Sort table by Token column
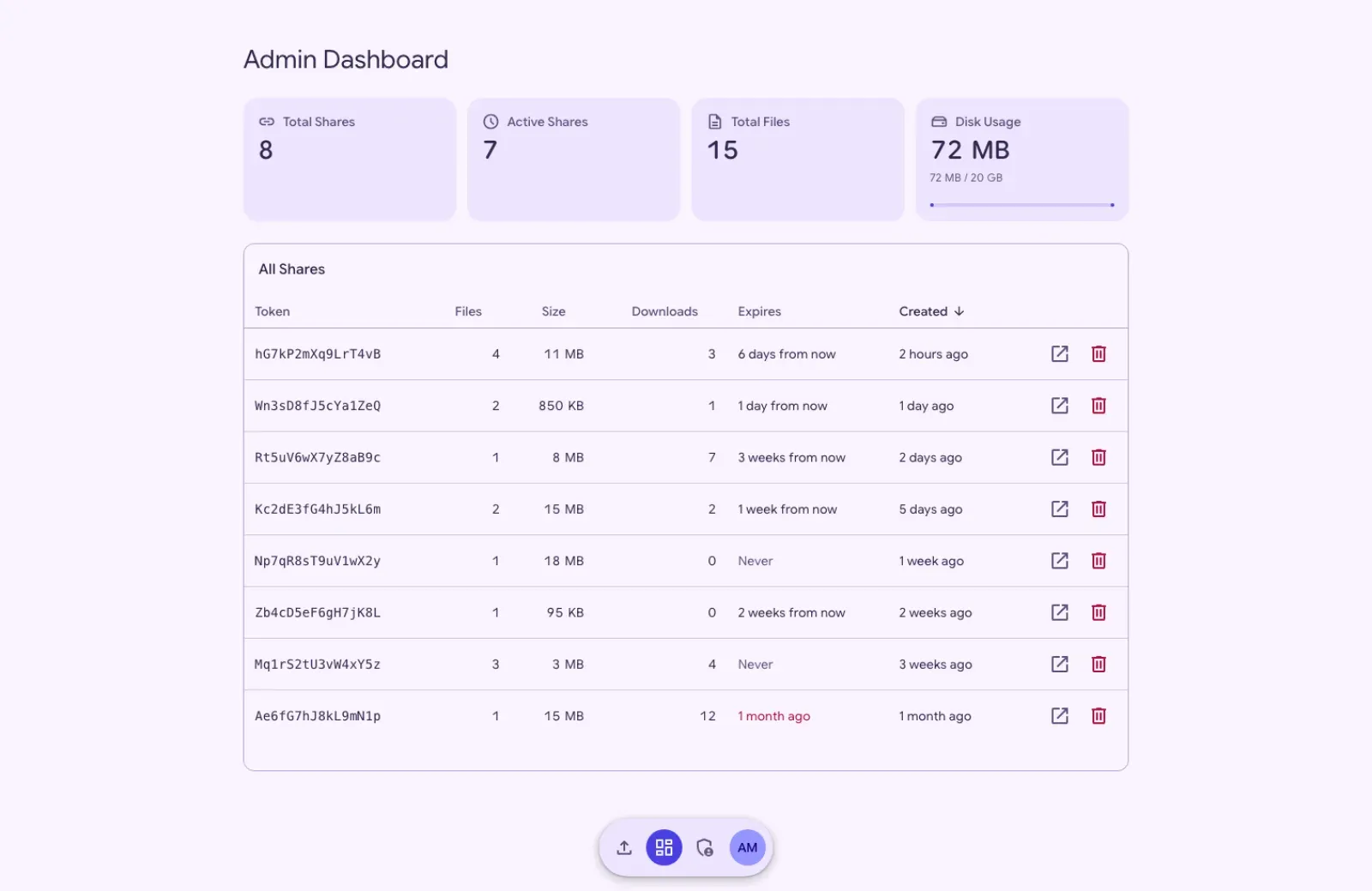Viewport: 1372px width, 891px height. click(273, 311)
